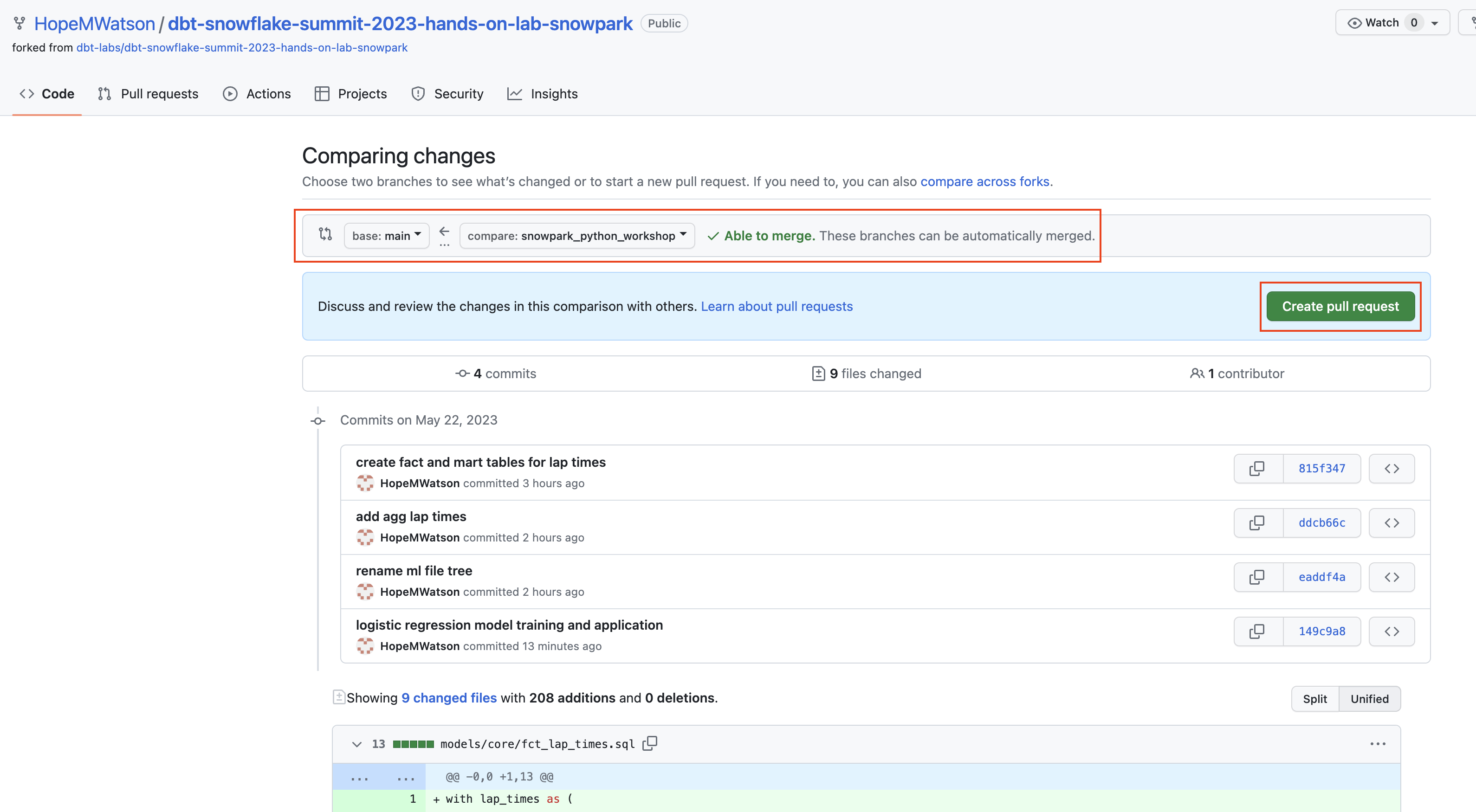Browse repository at commit ddcb66c via code icon
1476x812 pixels.
click(1392, 522)
